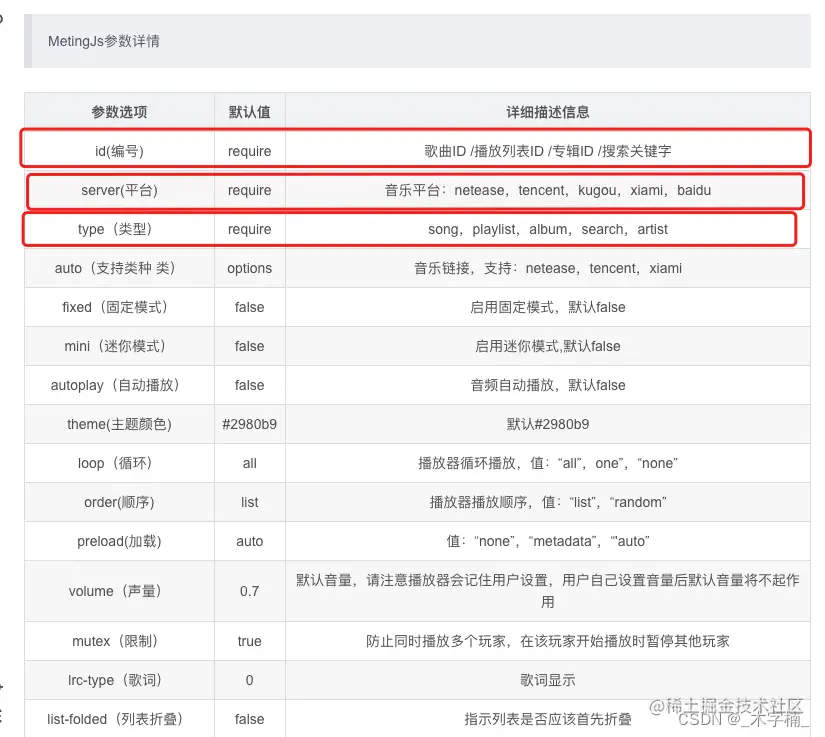Image resolution: width=825 pixels, height=737 pixels.
Task: Select the '播放器播放顺序' order description
Action: (x=548, y=502)
